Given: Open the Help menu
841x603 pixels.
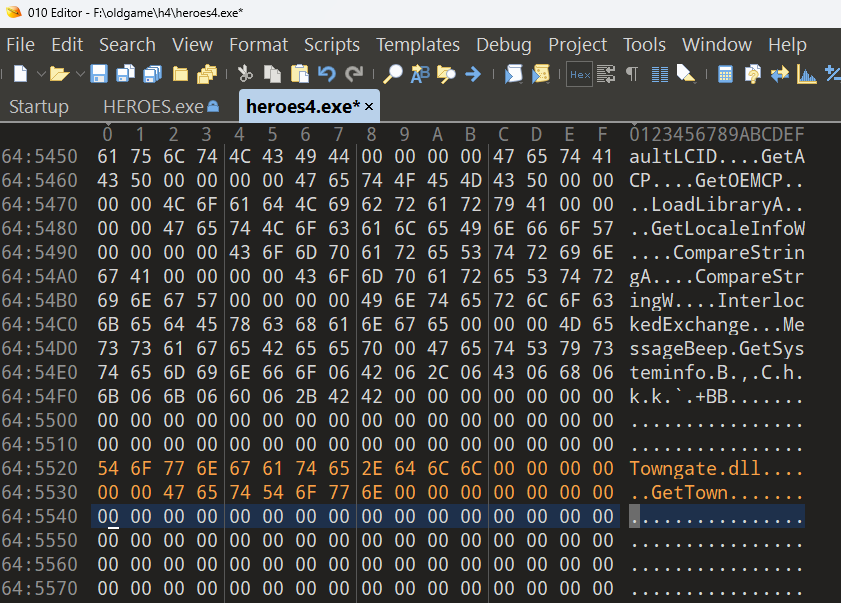Looking at the screenshot, I should (x=787, y=45).
